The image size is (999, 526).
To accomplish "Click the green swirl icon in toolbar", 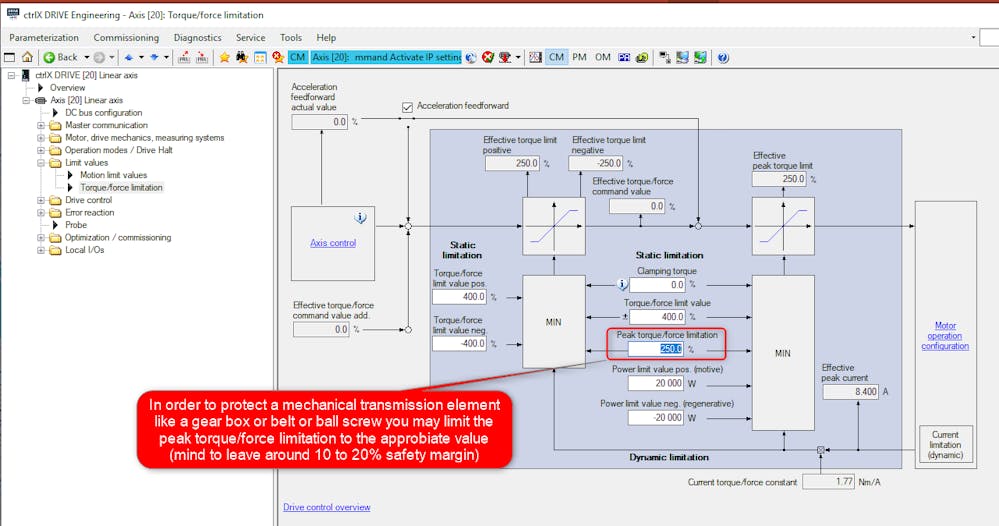I will click(642, 58).
